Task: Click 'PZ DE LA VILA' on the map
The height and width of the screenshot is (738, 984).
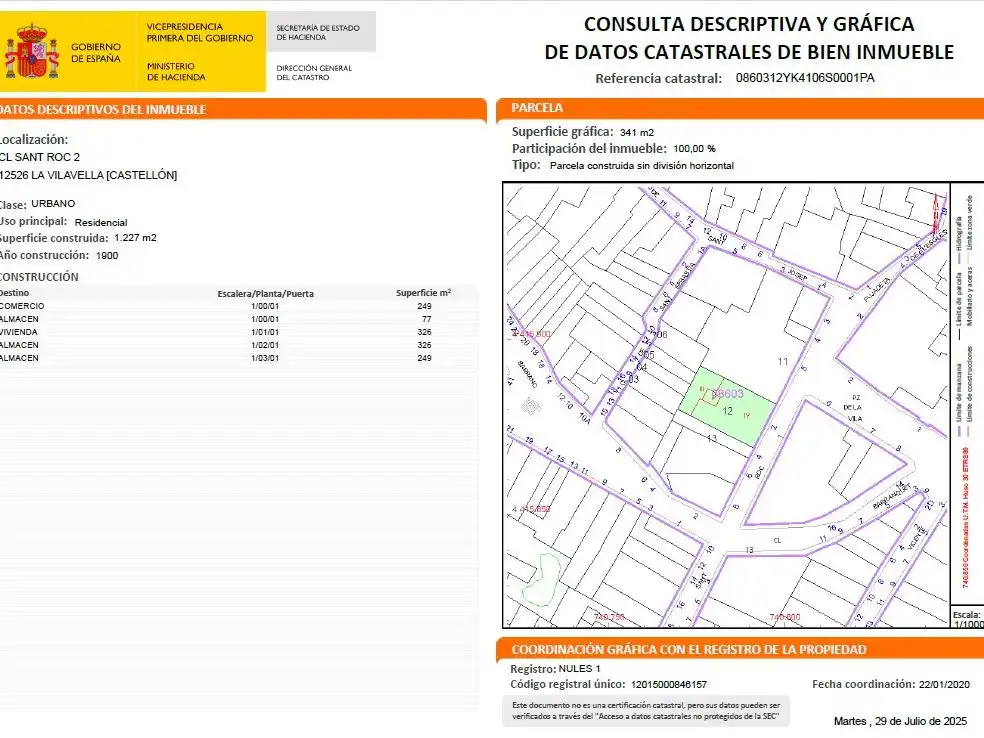Action: pyautogui.click(x=853, y=408)
